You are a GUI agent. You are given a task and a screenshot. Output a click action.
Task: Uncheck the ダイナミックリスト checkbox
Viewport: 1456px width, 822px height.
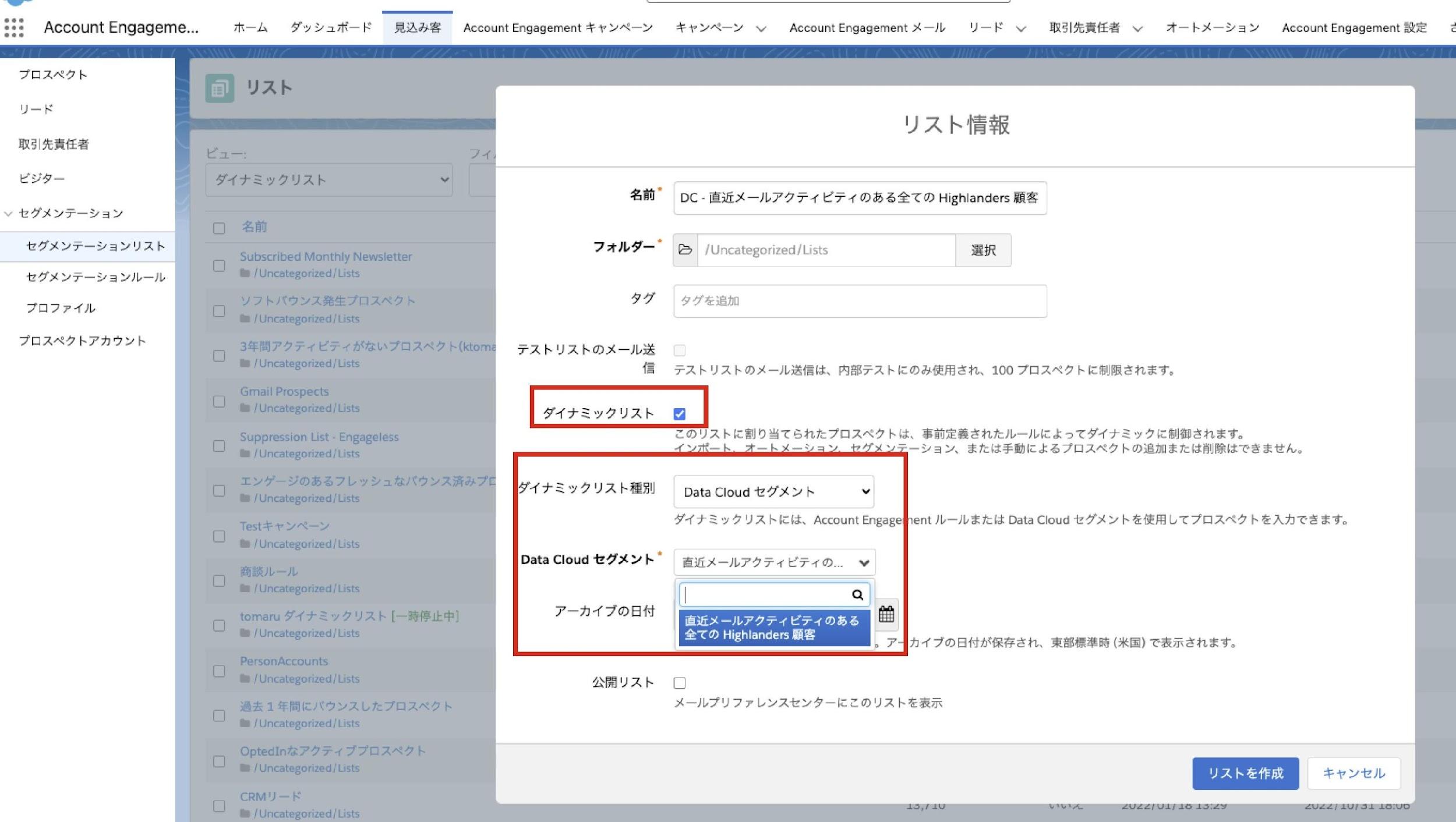[679, 414]
